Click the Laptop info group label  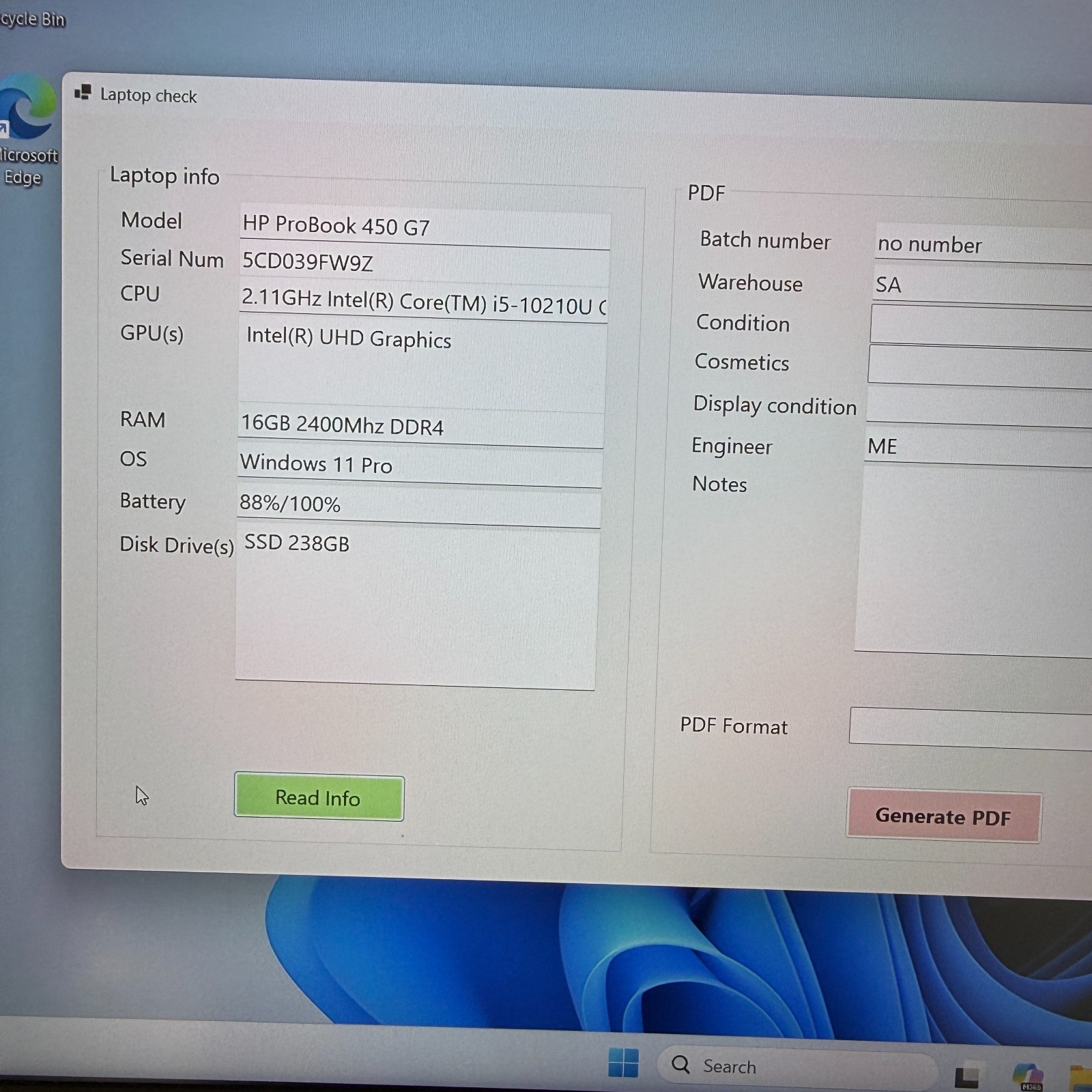pyautogui.click(x=164, y=176)
